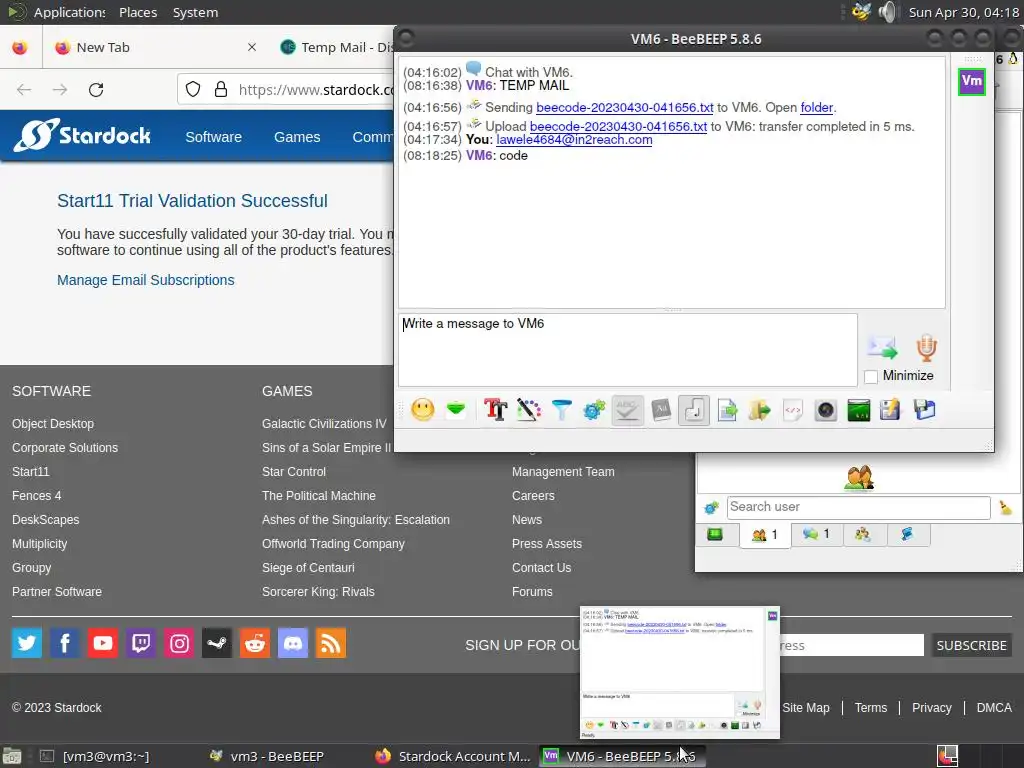Screen dimensions: 1024x768
Task: Select the New Tab Firefox tab
Action: pos(153,47)
